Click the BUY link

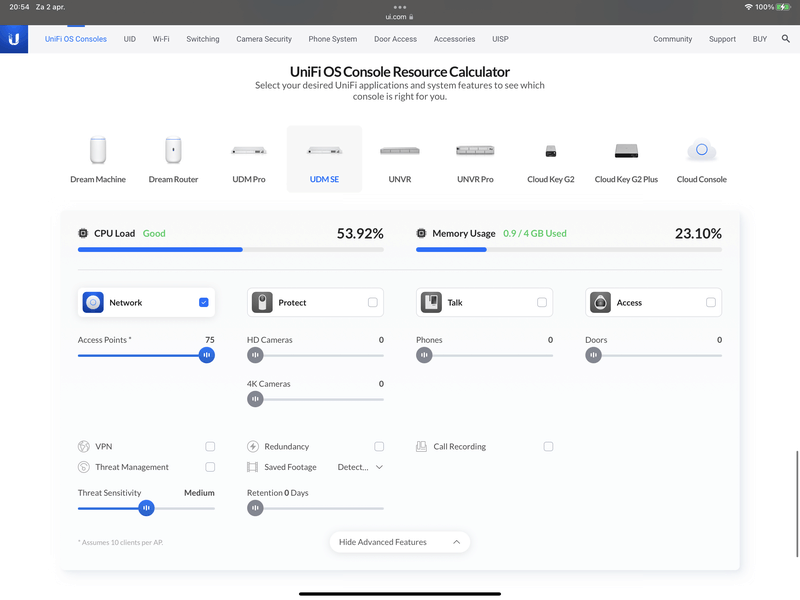click(760, 39)
